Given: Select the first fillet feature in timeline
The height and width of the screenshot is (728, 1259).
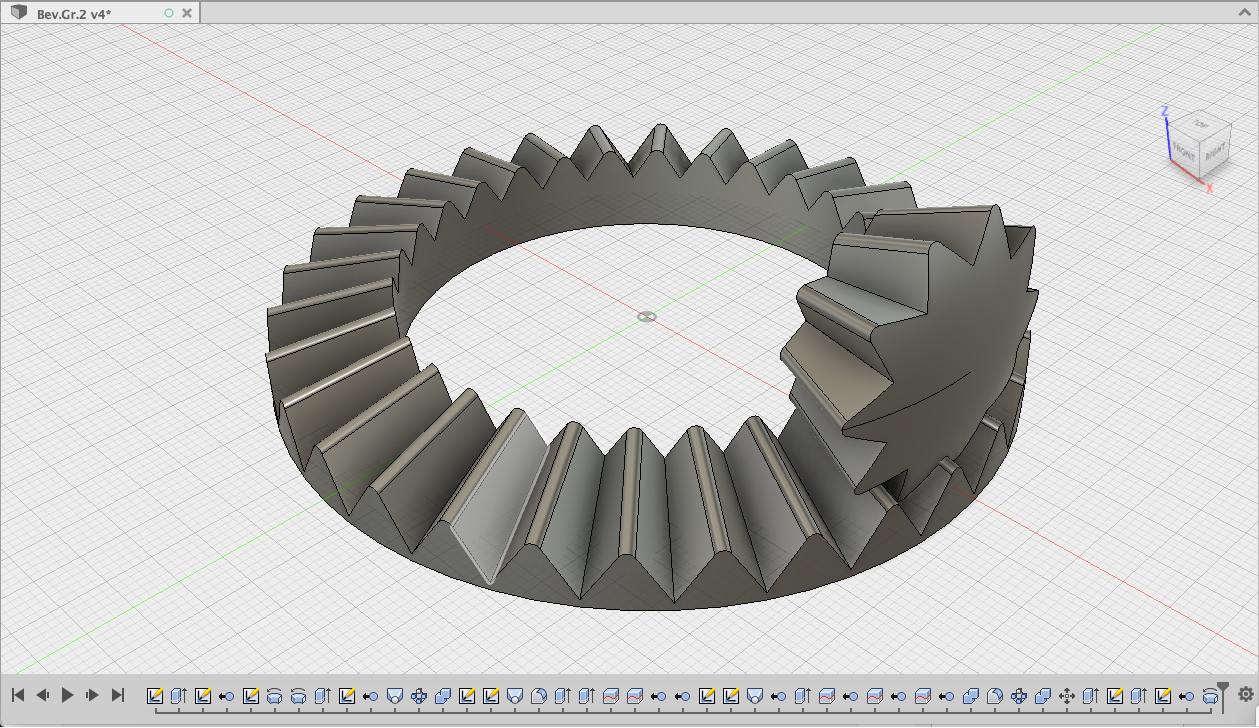Looking at the screenshot, I should tap(539, 696).
